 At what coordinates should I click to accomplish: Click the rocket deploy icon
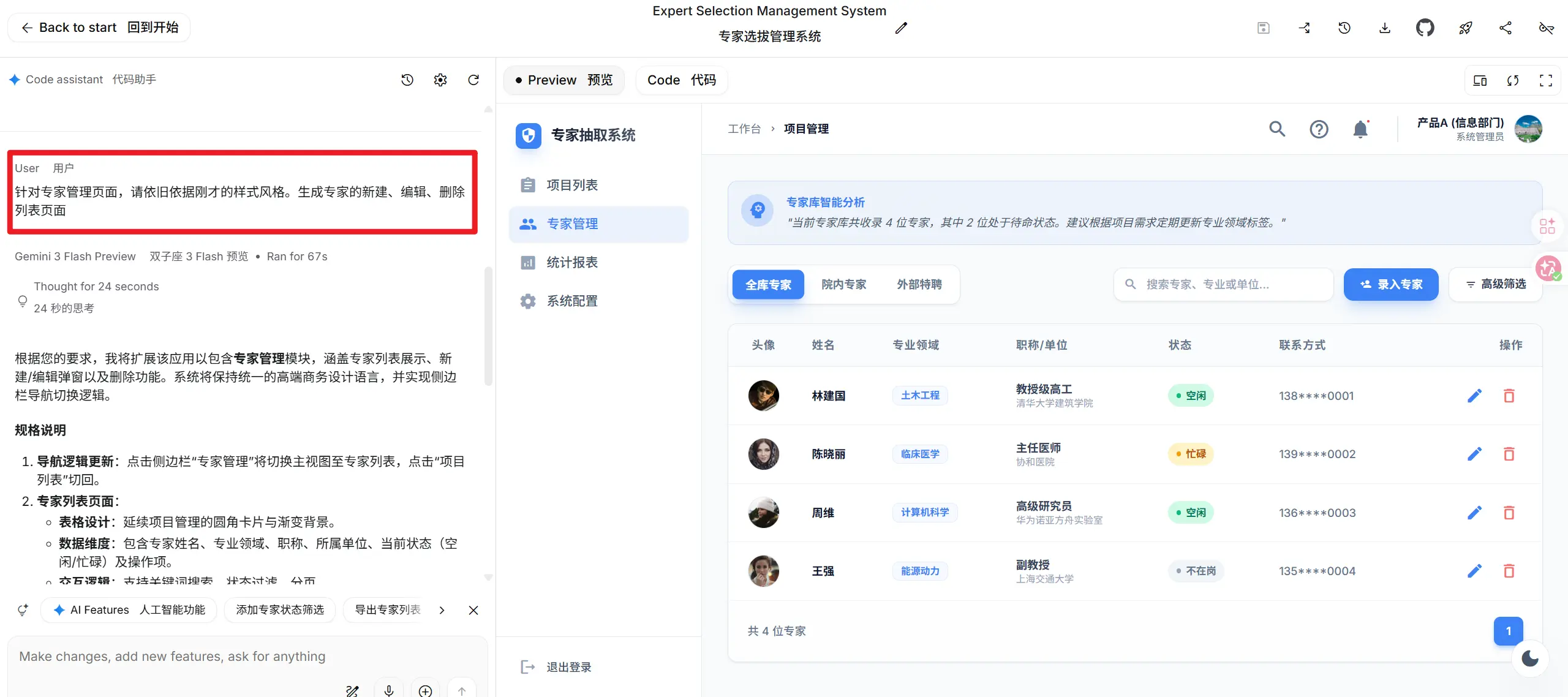[x=1465, y=28]
